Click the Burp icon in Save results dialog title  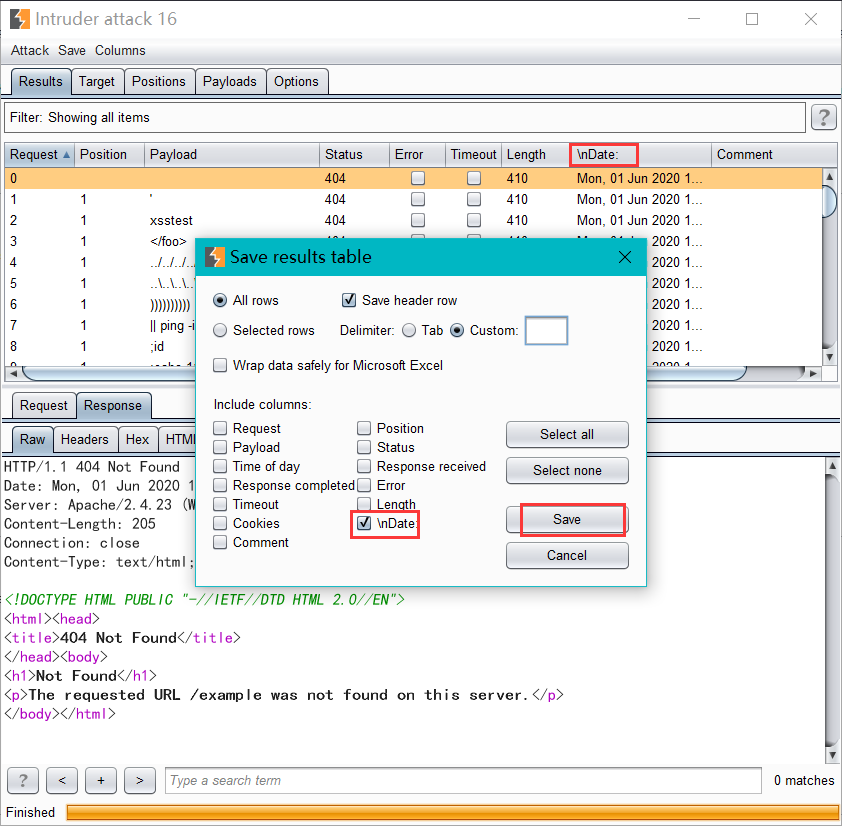(215, 257)
